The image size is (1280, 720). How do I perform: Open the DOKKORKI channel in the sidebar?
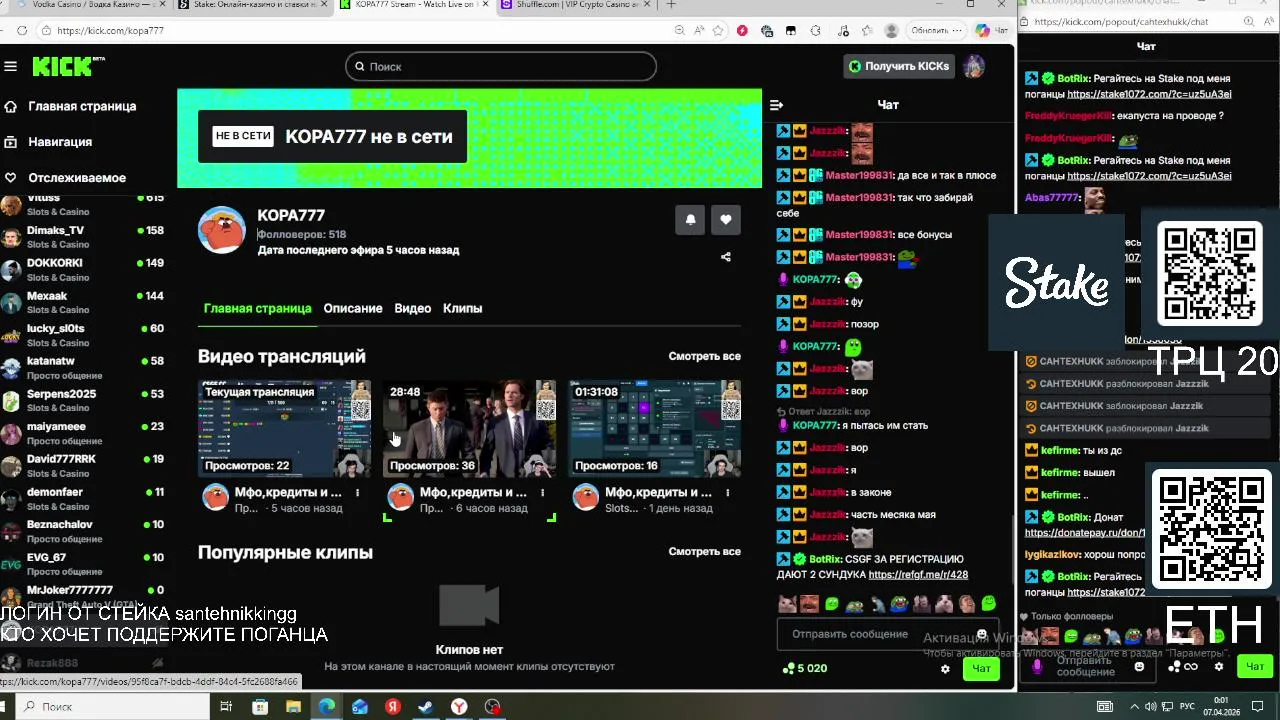(x=84, y=269)
